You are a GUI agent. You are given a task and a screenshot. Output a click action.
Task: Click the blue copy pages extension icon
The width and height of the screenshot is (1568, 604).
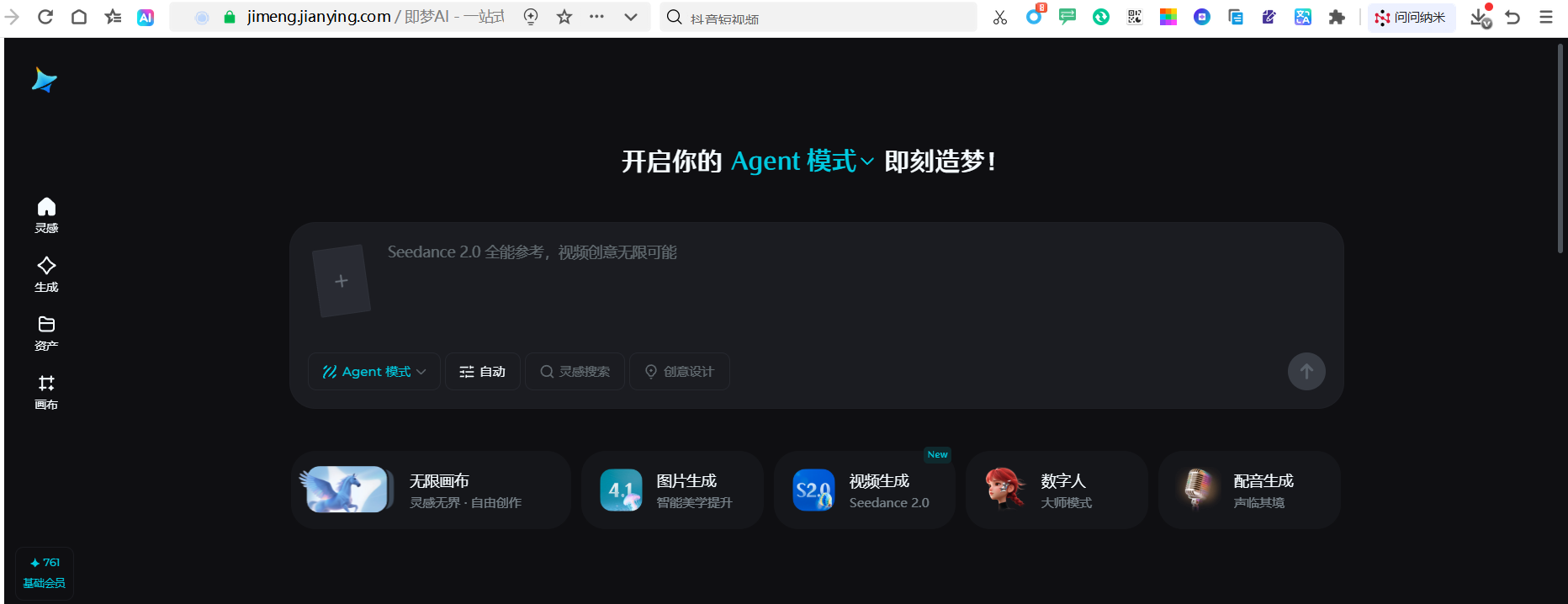[x=1236, y=17]
